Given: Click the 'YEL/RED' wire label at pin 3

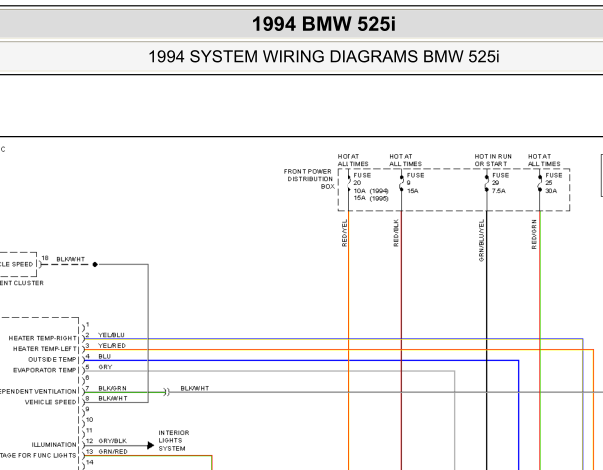Looking at the screenshot, I should click(112, 345).
